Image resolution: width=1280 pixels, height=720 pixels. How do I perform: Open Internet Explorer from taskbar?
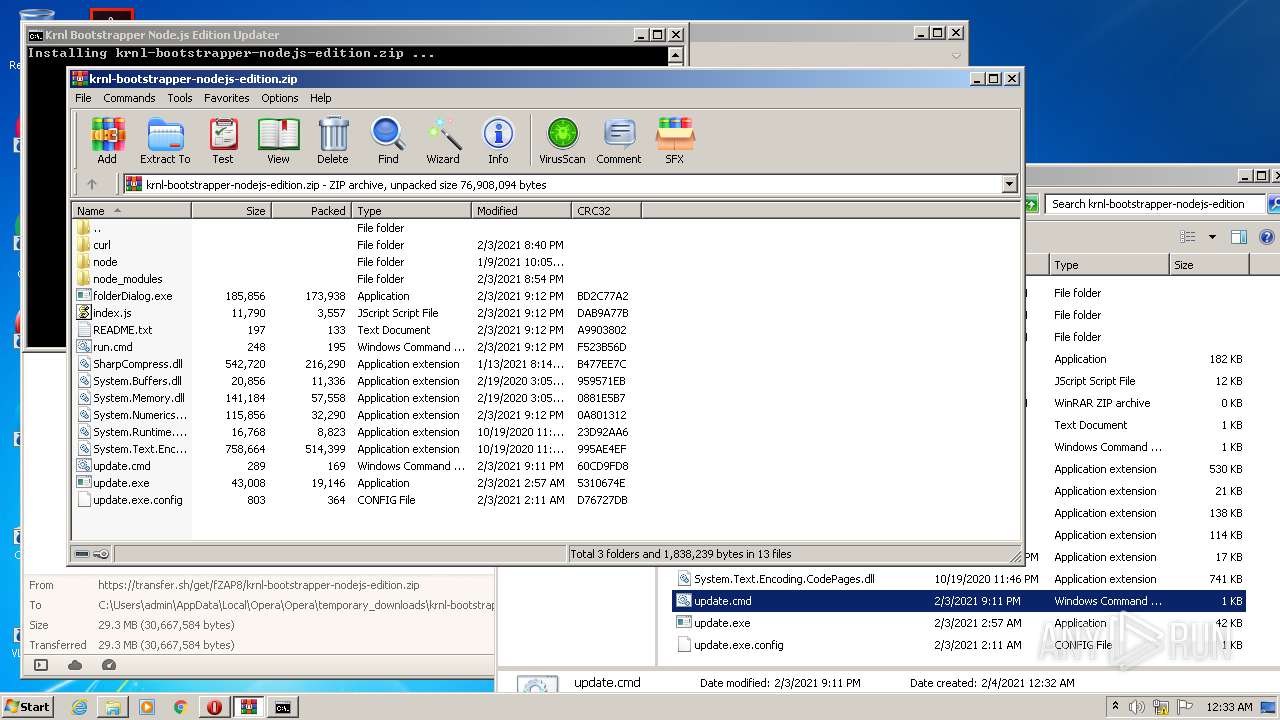[x=79, y=707]
